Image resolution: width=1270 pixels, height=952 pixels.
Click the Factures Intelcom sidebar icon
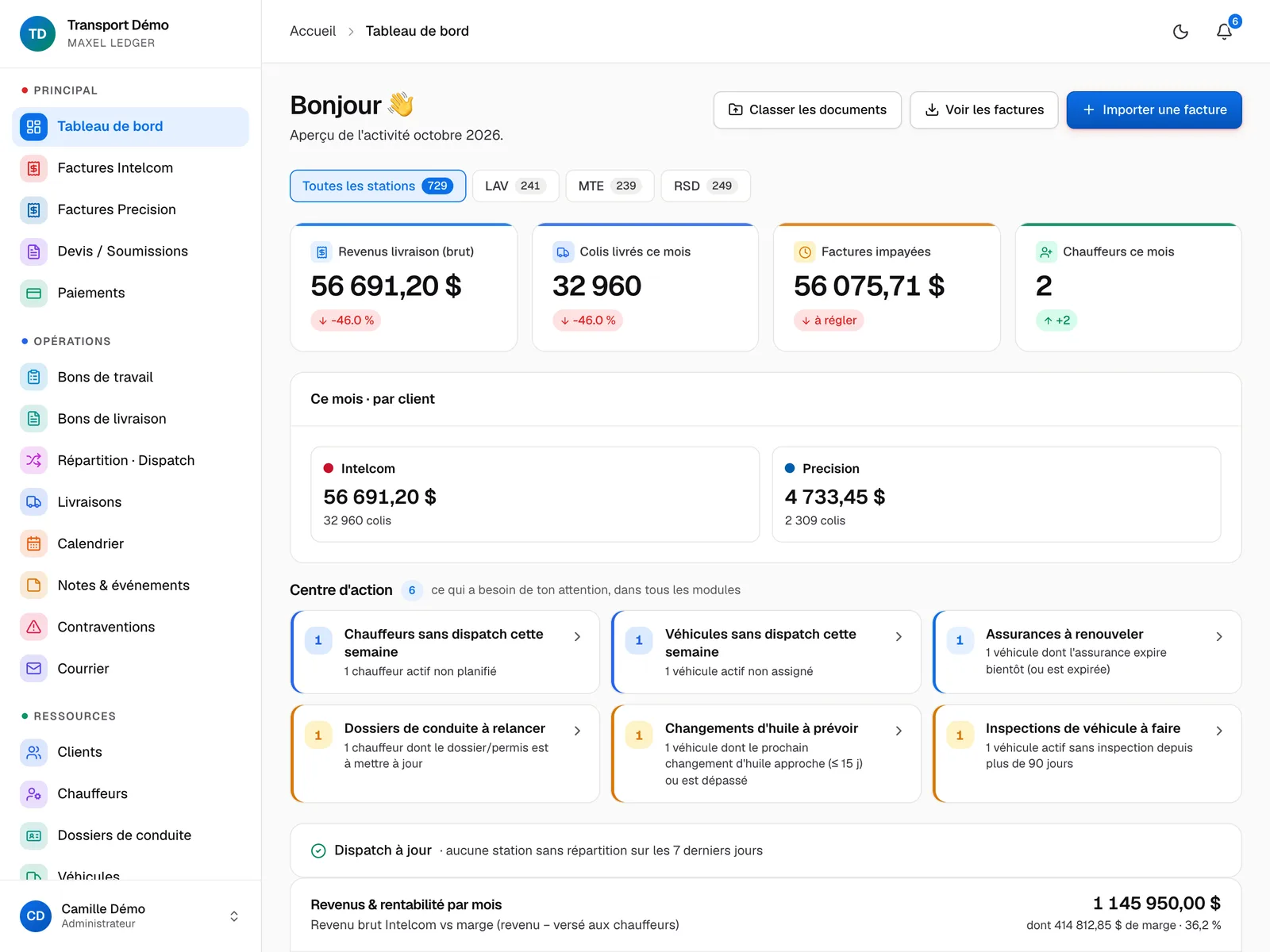point(33,168)
